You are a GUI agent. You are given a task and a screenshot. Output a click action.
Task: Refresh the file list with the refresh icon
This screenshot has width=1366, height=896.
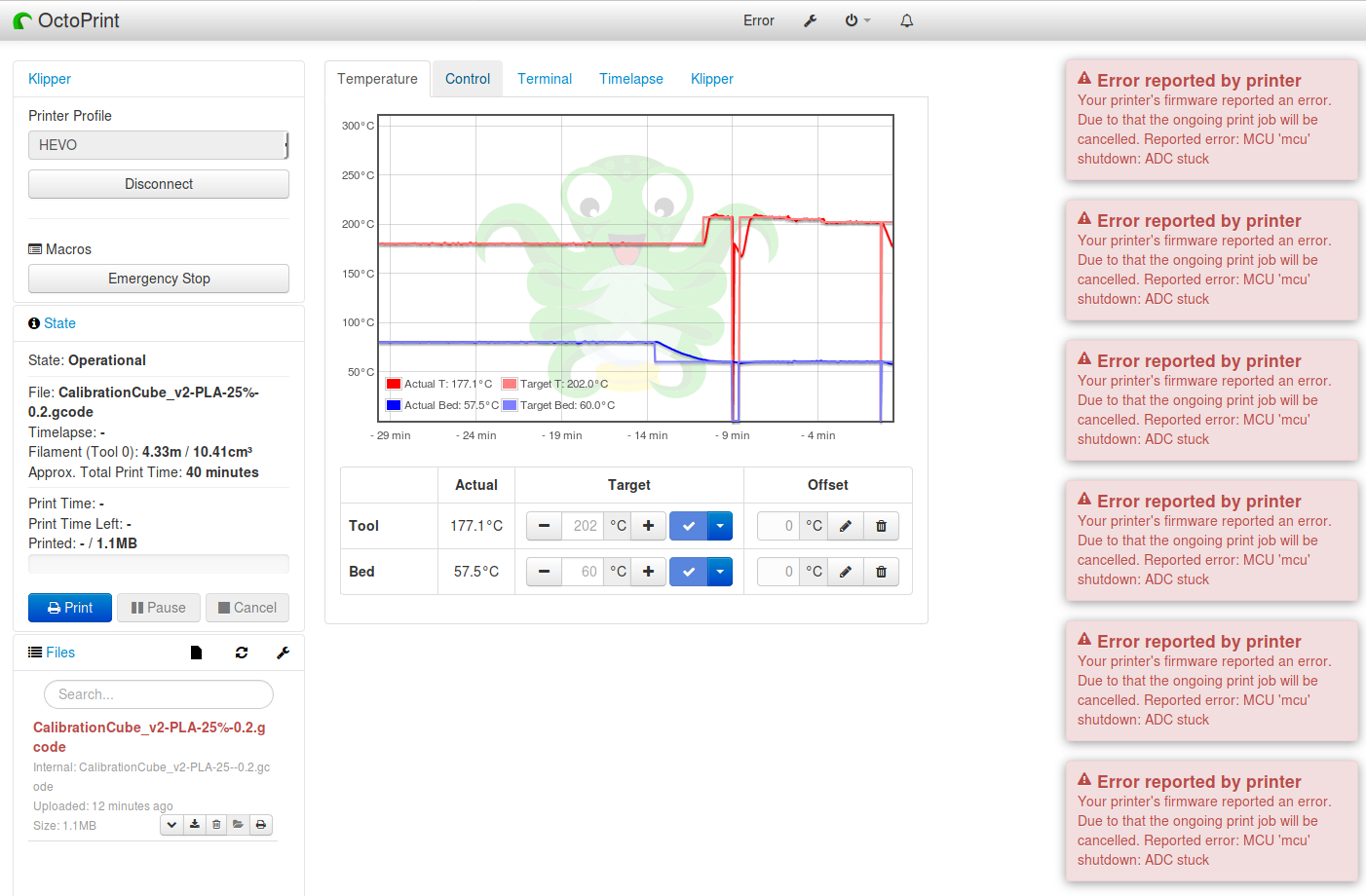click(241, 653)
